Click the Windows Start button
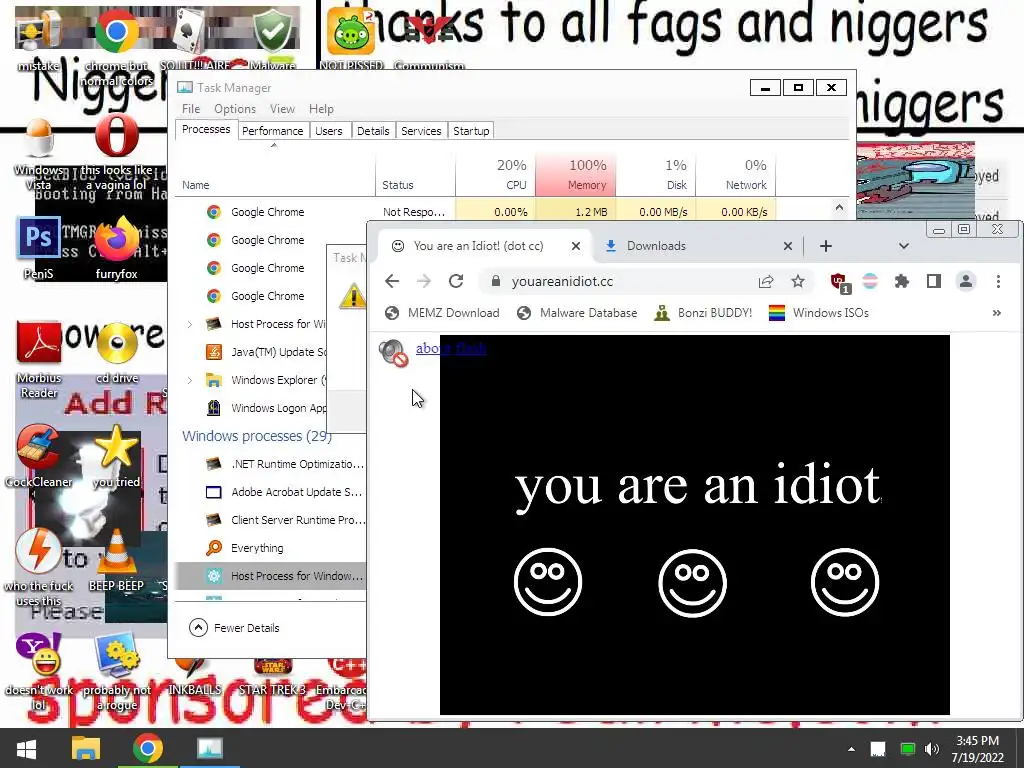Viewport: 1024px width, 768px height. tap(26, 748)
